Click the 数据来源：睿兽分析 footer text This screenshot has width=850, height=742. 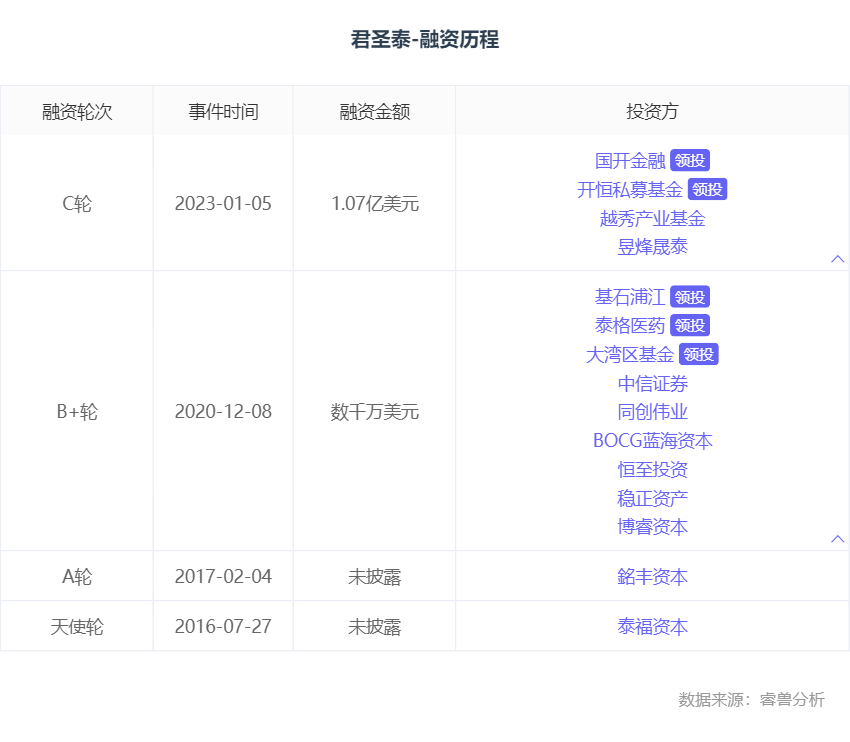pos(751,699)
